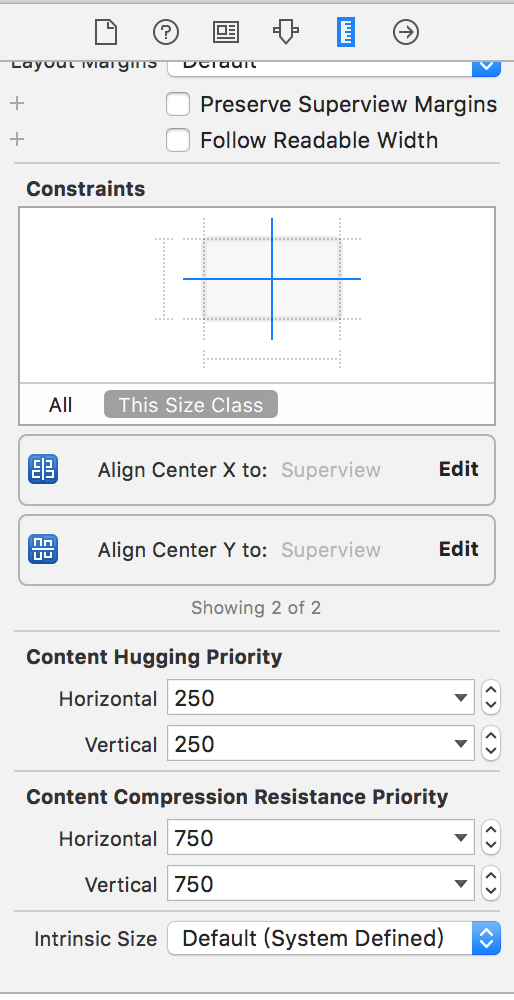Open the File inspector
The width and height of the screenshot is (514, 1000).
tap(106, 32)
